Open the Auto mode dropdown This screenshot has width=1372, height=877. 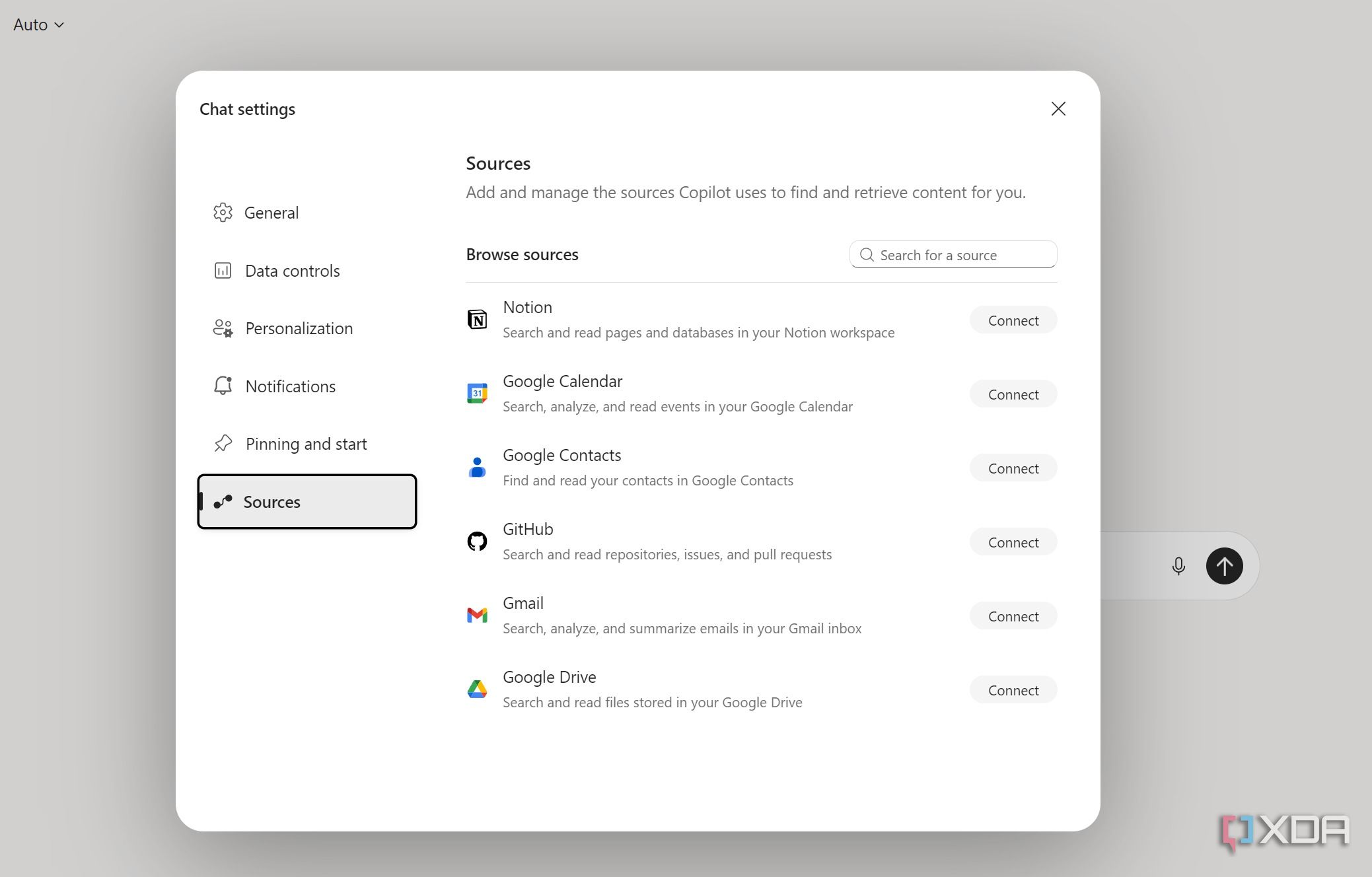(39, 25)
